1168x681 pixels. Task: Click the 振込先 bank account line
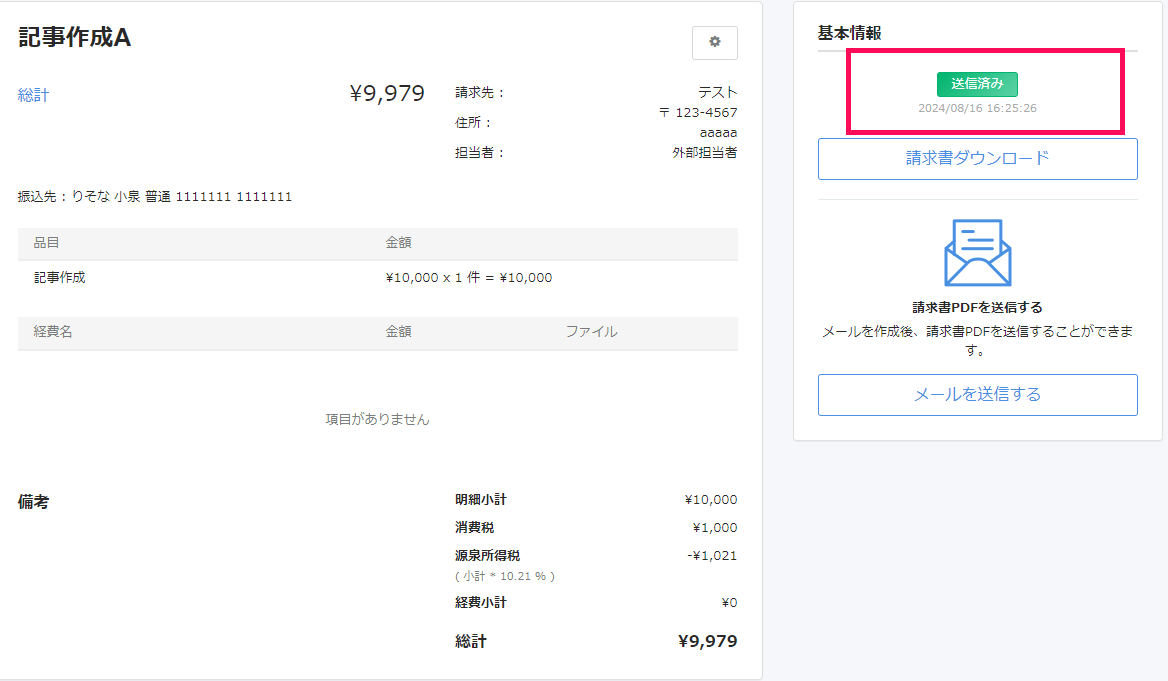[155, 197]
